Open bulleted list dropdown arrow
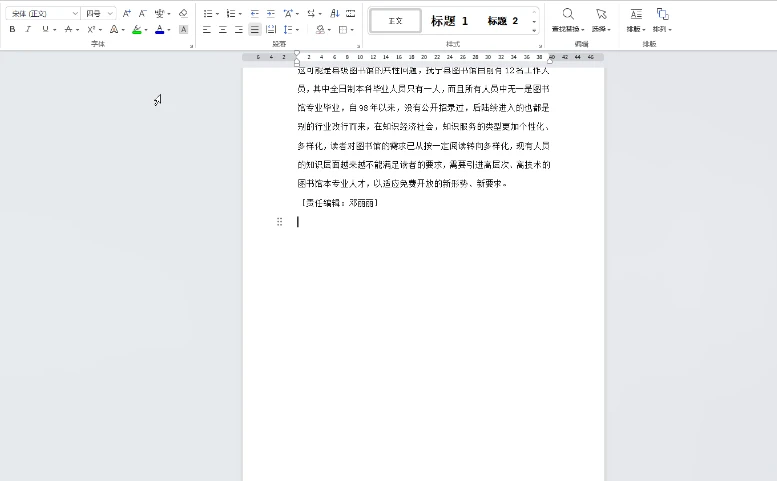This screenshot has height=481, width=777. [218, 14]
